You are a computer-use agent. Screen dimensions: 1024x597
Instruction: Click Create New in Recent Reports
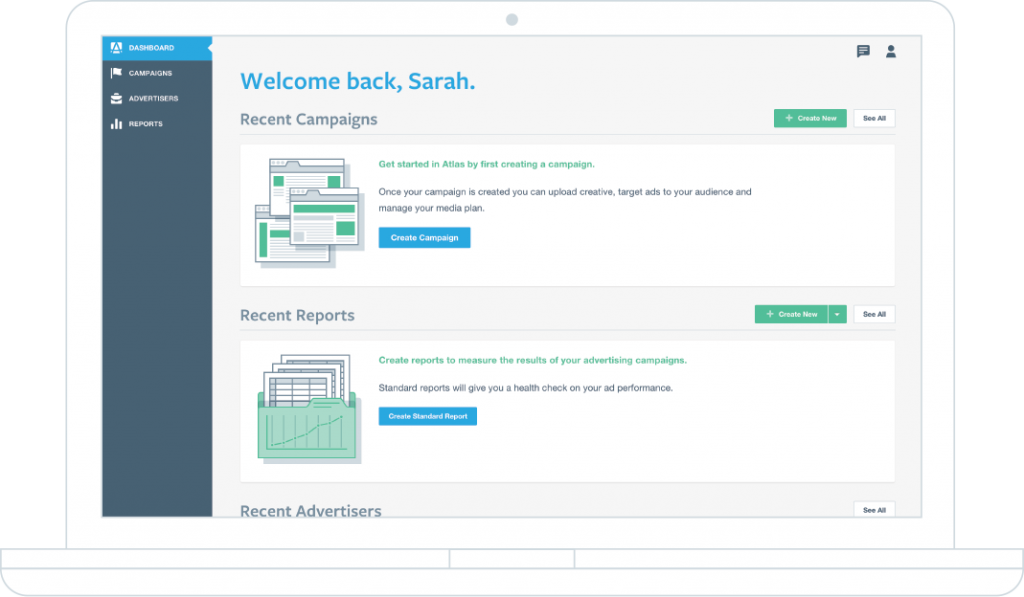pos(791,314)
